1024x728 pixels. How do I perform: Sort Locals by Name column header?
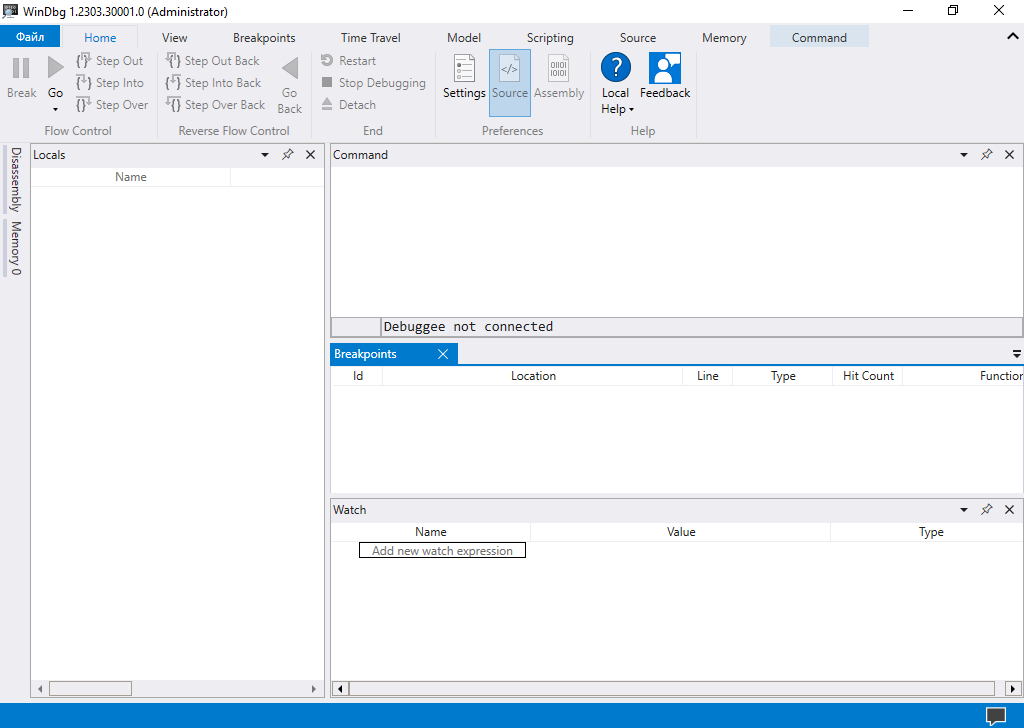(x=131, y=177)
